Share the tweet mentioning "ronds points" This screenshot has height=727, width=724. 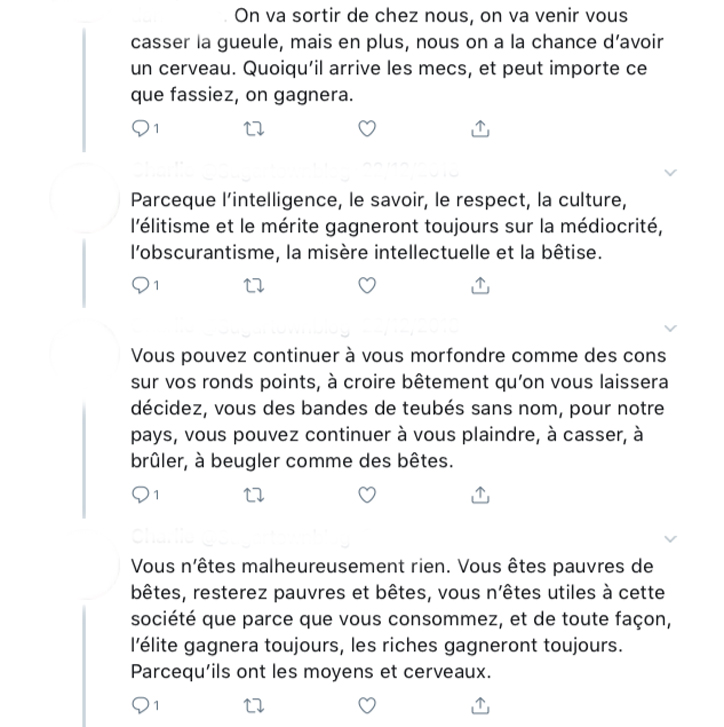click(480, 495)
